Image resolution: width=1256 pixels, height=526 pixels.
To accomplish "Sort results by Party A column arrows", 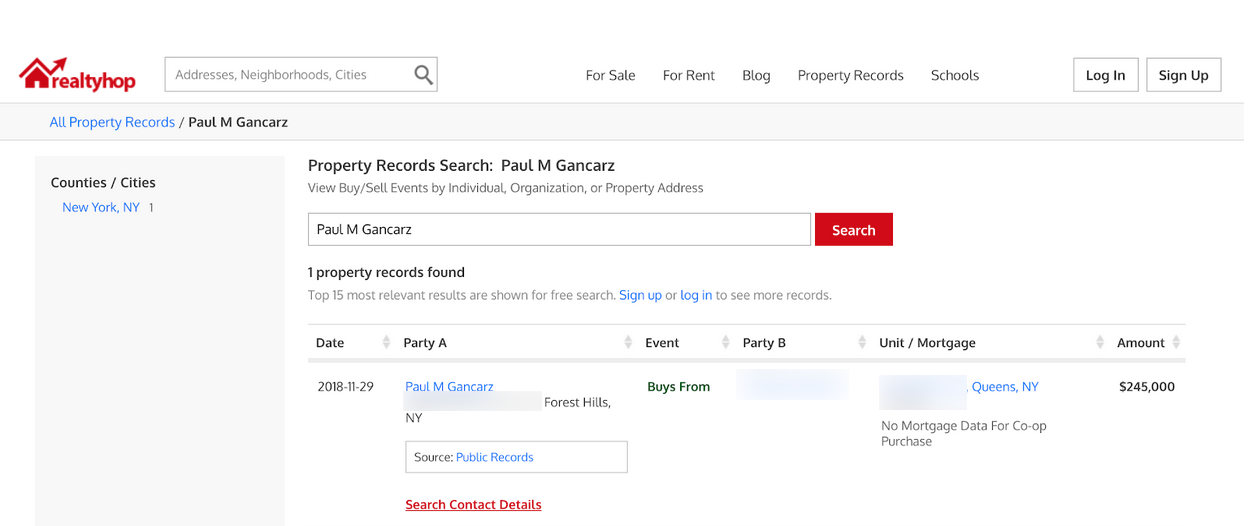I will pos(628,343).
